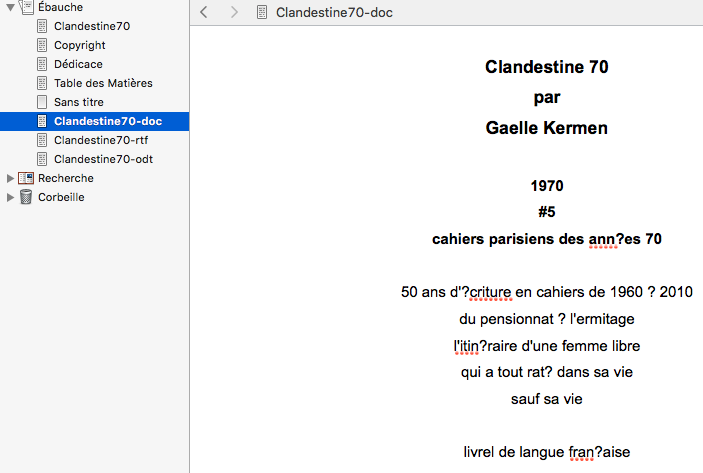Select Clandestine70-rtf in the binder

click(x=101, y=140)
